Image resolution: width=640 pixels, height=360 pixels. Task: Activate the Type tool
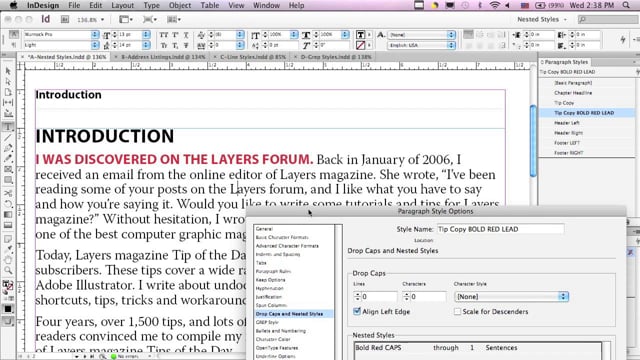pyautogui.click(x=8, y=127)
